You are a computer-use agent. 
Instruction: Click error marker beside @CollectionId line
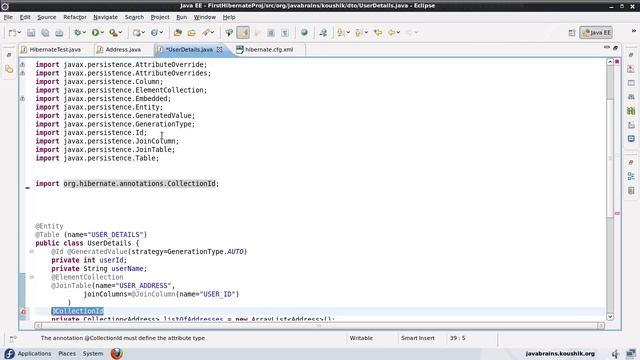pos(23,311)
